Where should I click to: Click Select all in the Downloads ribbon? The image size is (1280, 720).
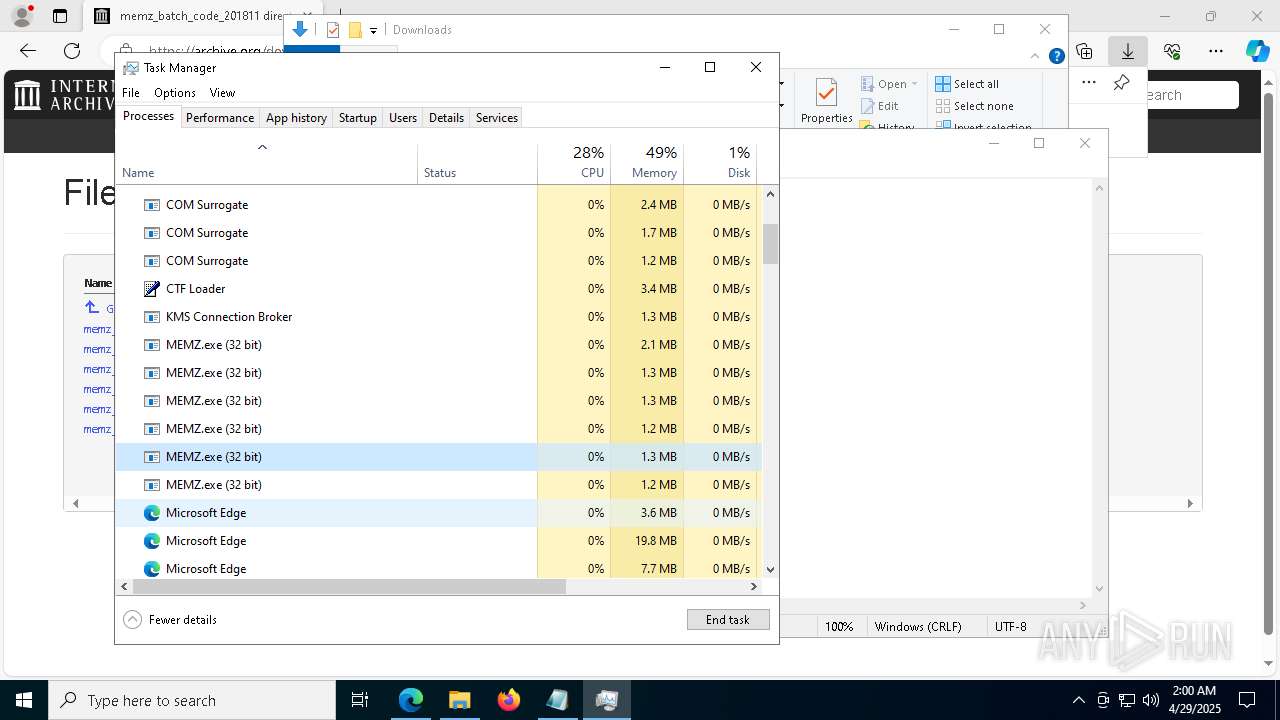click(967, 84)
